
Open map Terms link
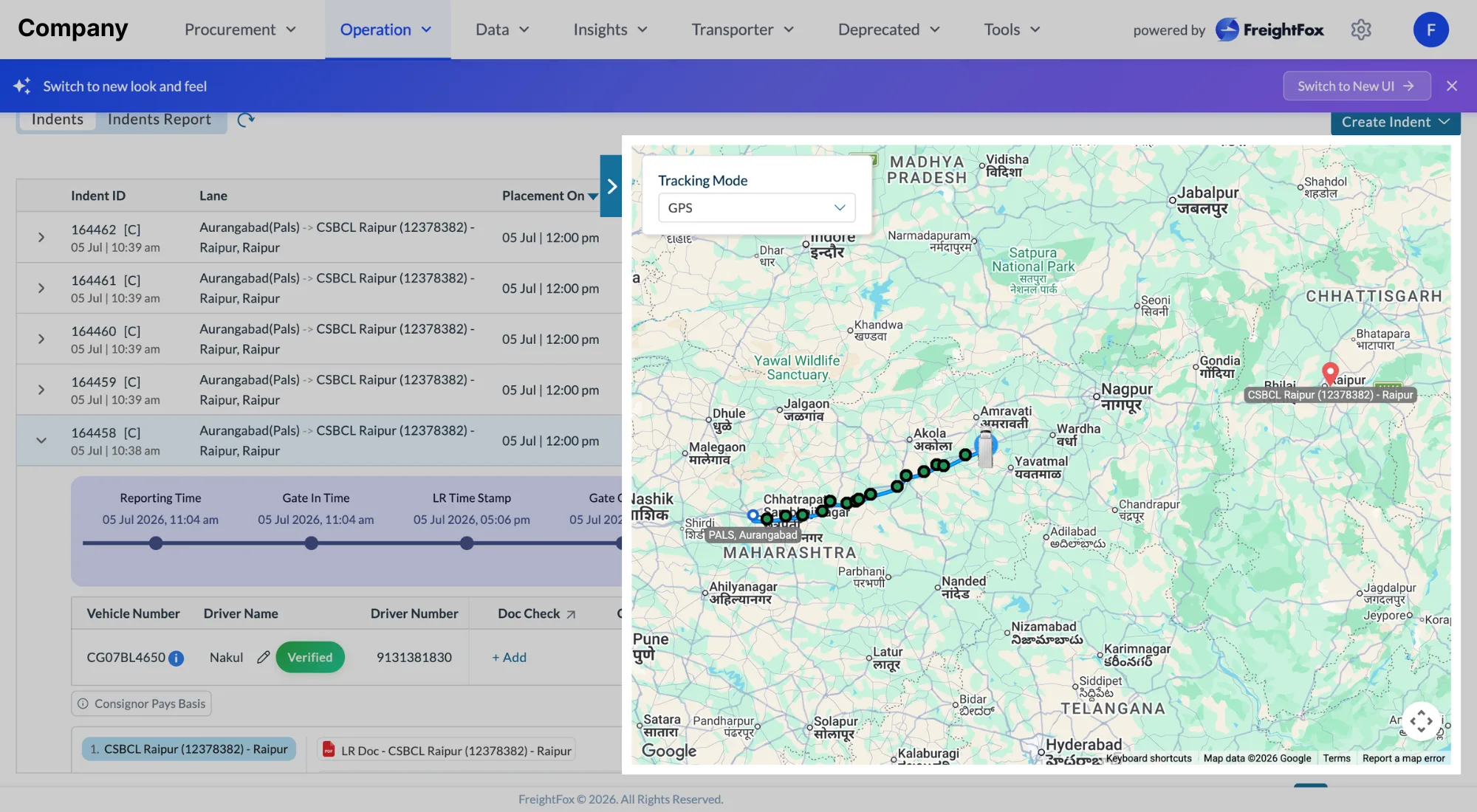(x=1337, y=758)
